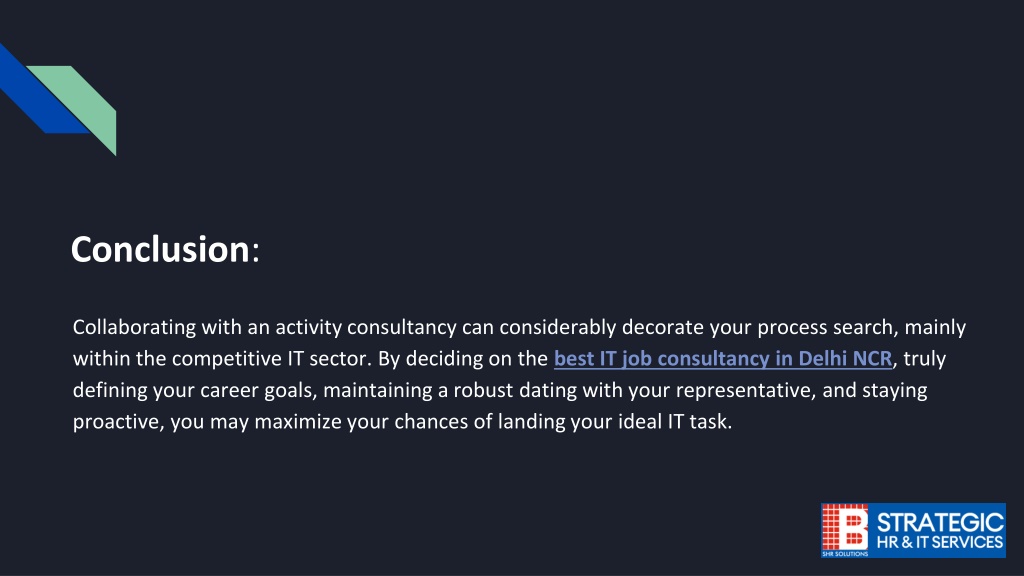The width and height of the screenshot is (1024, 576).
Task: Click the red B logo icon
Action: pos(845,528)
